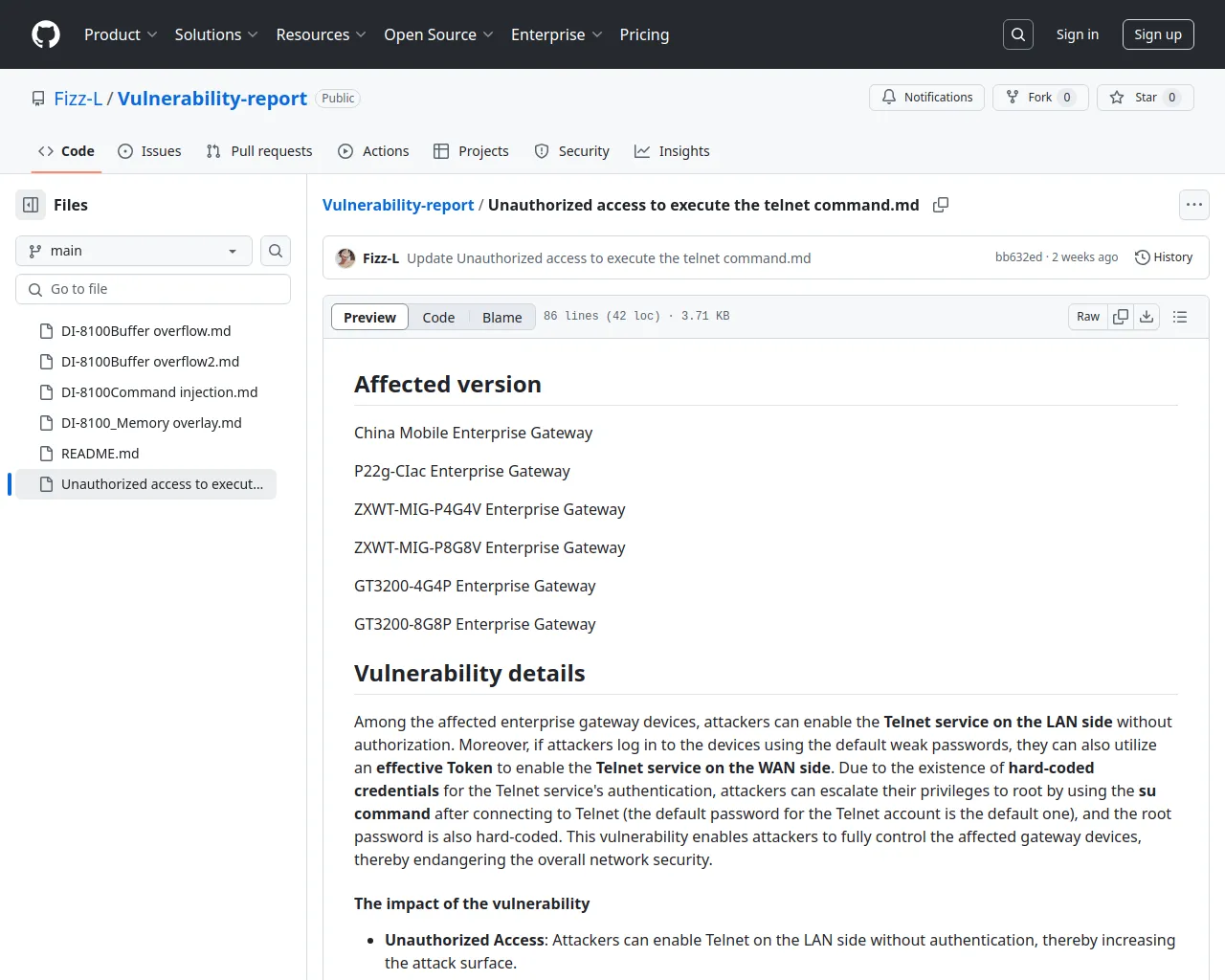Focus the Go to file field

[x=153, y=289]
